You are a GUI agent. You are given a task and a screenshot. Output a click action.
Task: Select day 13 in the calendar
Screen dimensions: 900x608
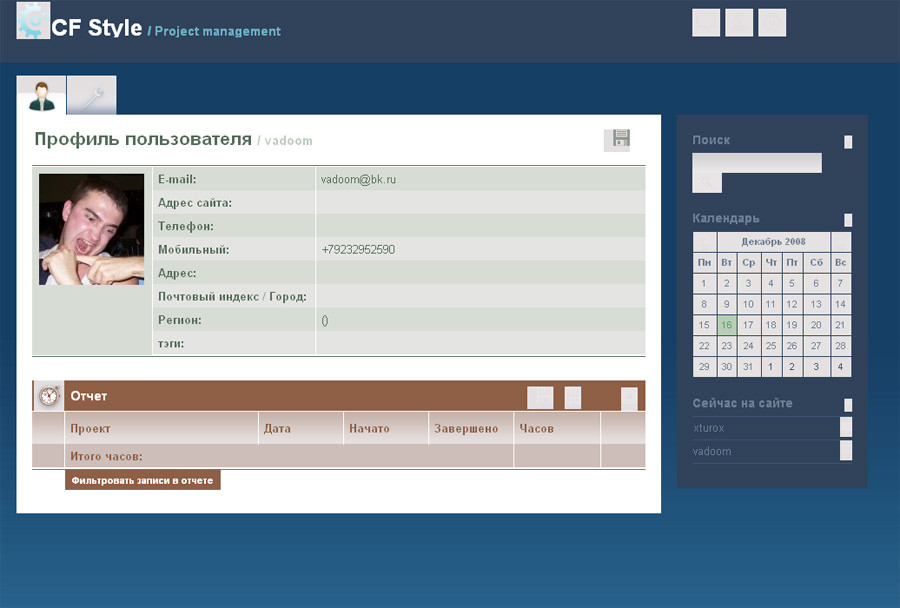pos(816,304)
